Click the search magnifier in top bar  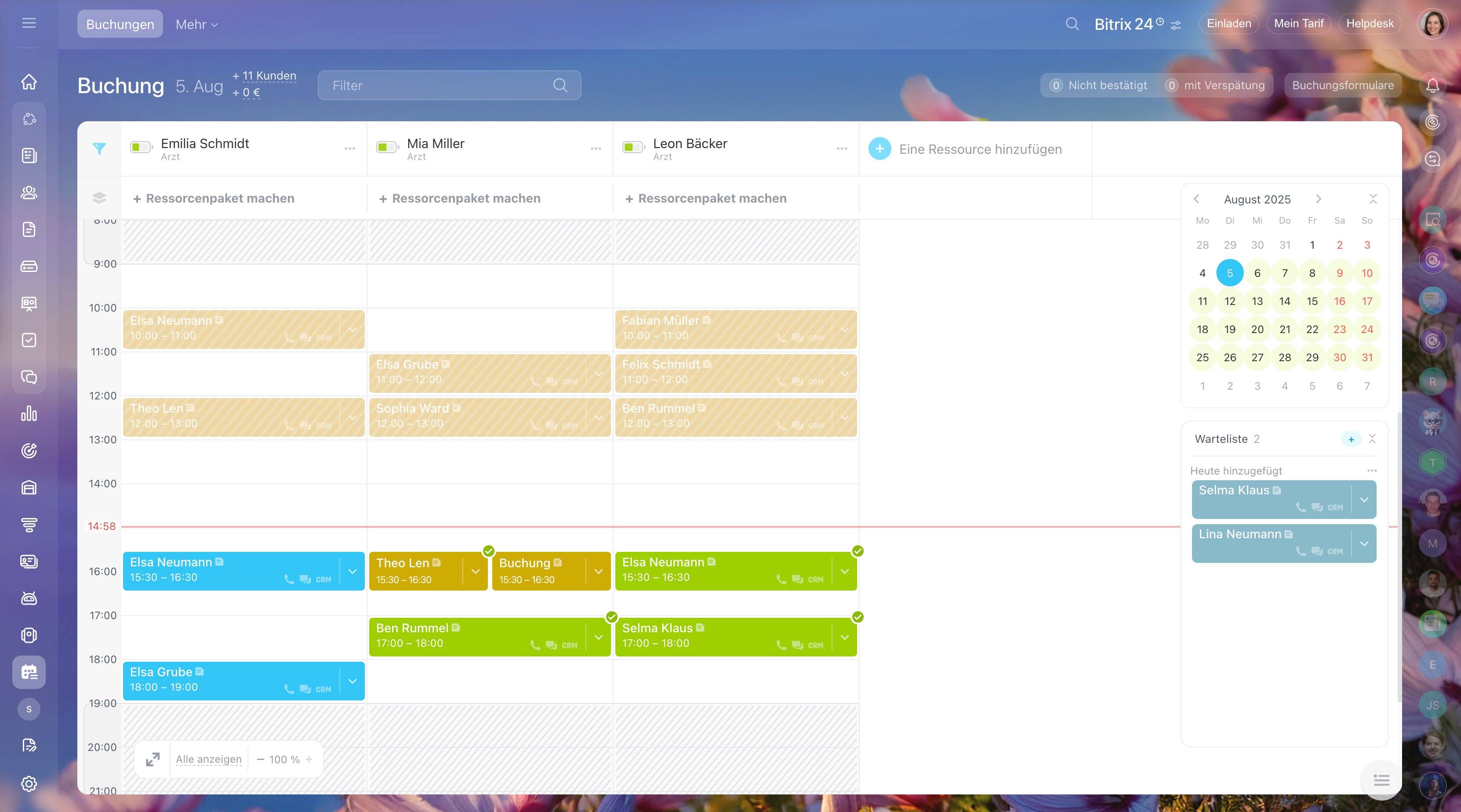click(x=1072, y=24)
